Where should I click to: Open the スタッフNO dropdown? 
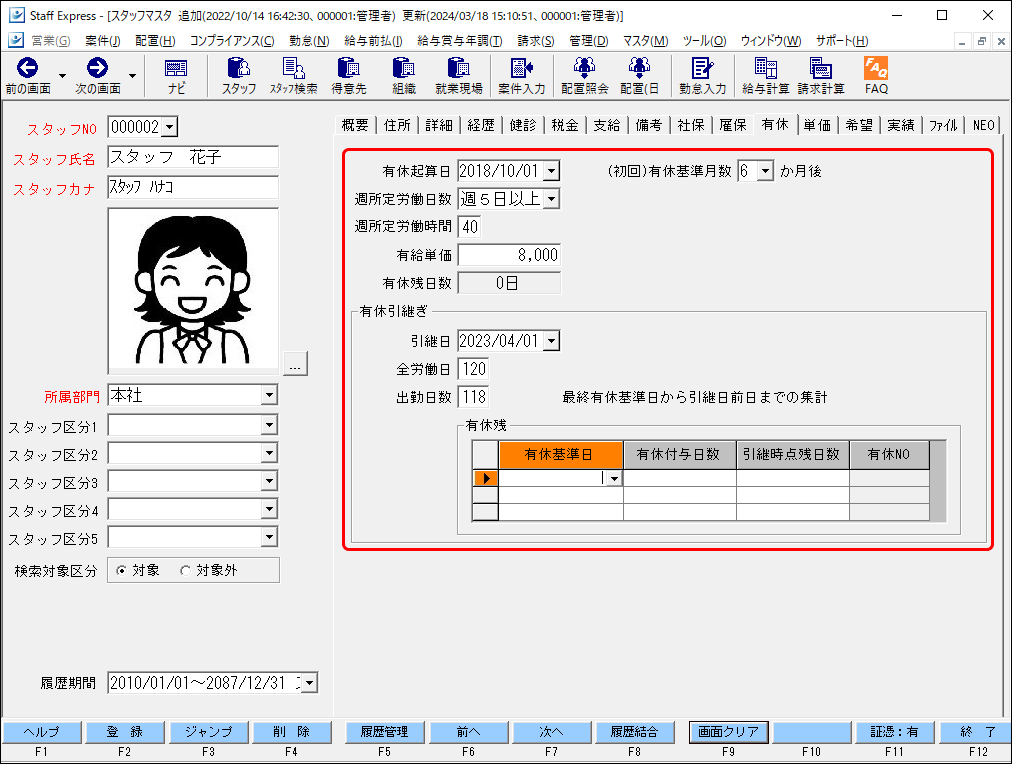click(x=169, y=127)
